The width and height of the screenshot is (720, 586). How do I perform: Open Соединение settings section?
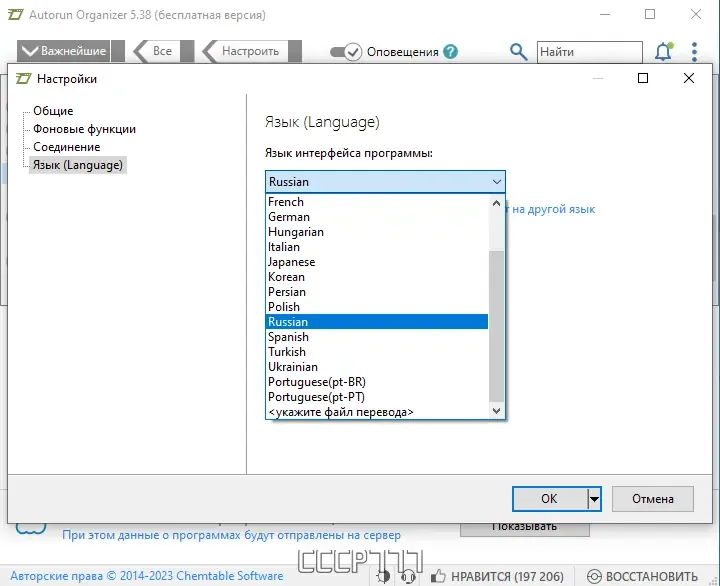67,147
